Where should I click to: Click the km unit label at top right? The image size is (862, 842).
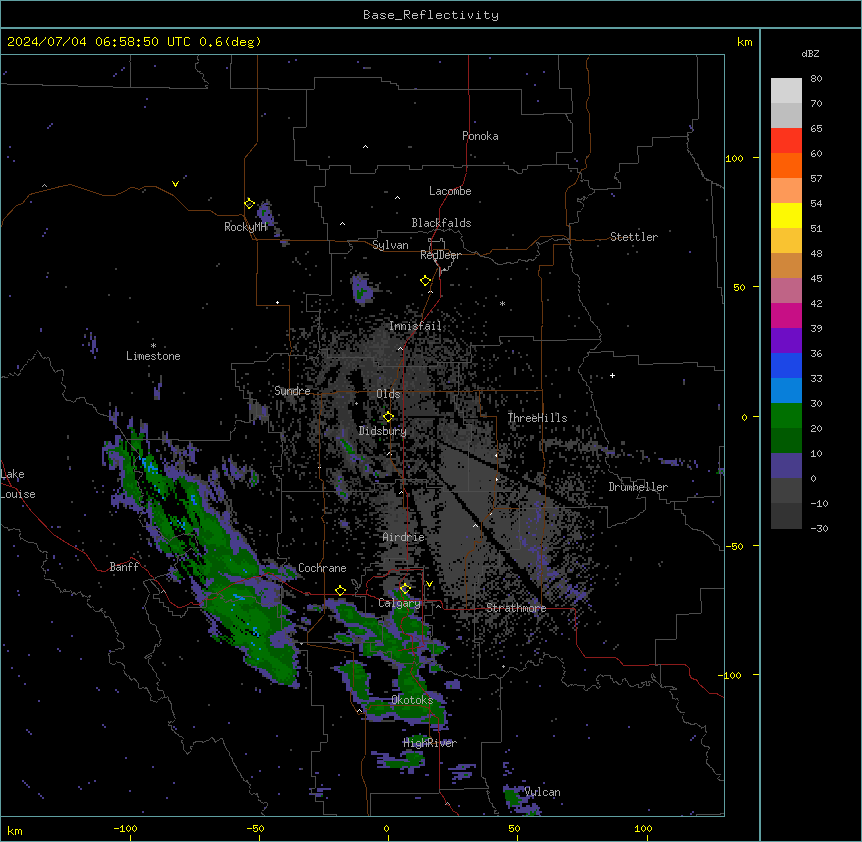[x=745, y=42]
